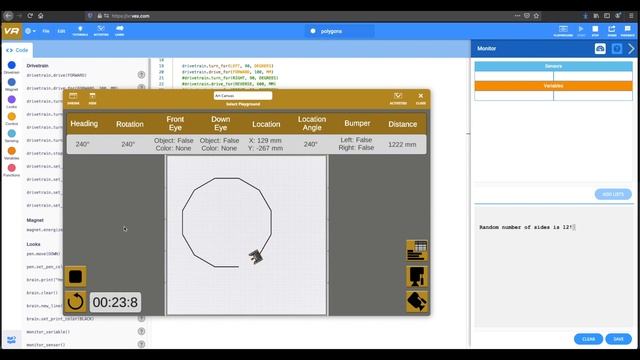Viewport: 640px width, 360px height.
Task: Select the Control category circle
Action: 11,117
